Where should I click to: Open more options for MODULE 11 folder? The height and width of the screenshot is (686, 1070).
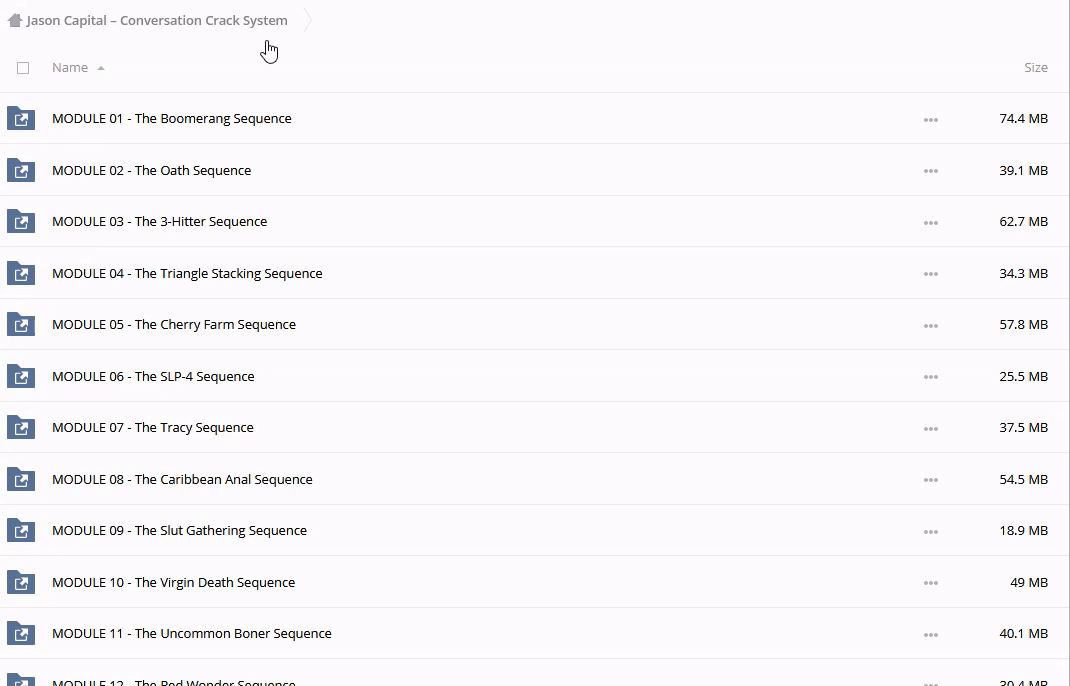[x=930, y=634]
